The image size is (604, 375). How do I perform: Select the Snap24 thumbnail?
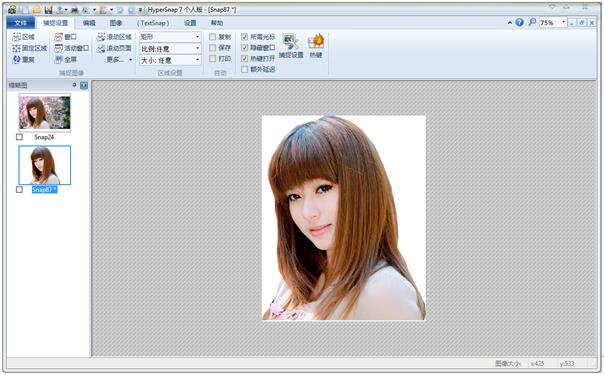(x=45, y=112)
